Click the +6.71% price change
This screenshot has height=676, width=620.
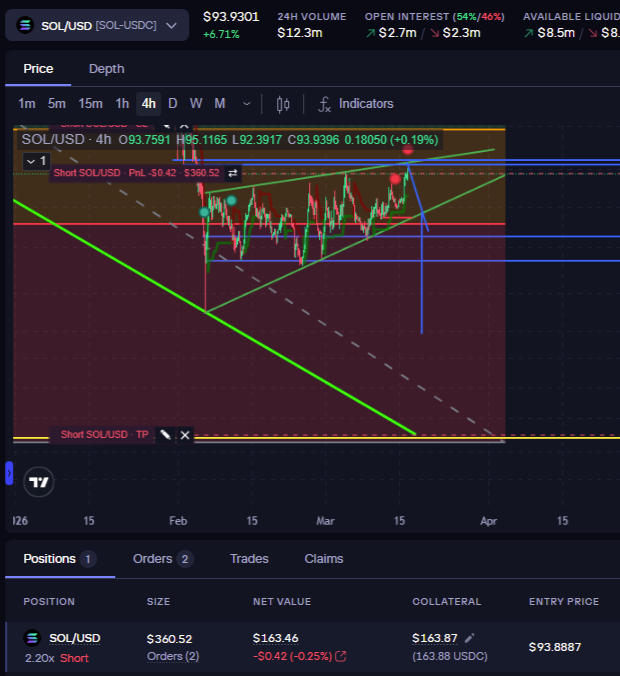[221, 34]
